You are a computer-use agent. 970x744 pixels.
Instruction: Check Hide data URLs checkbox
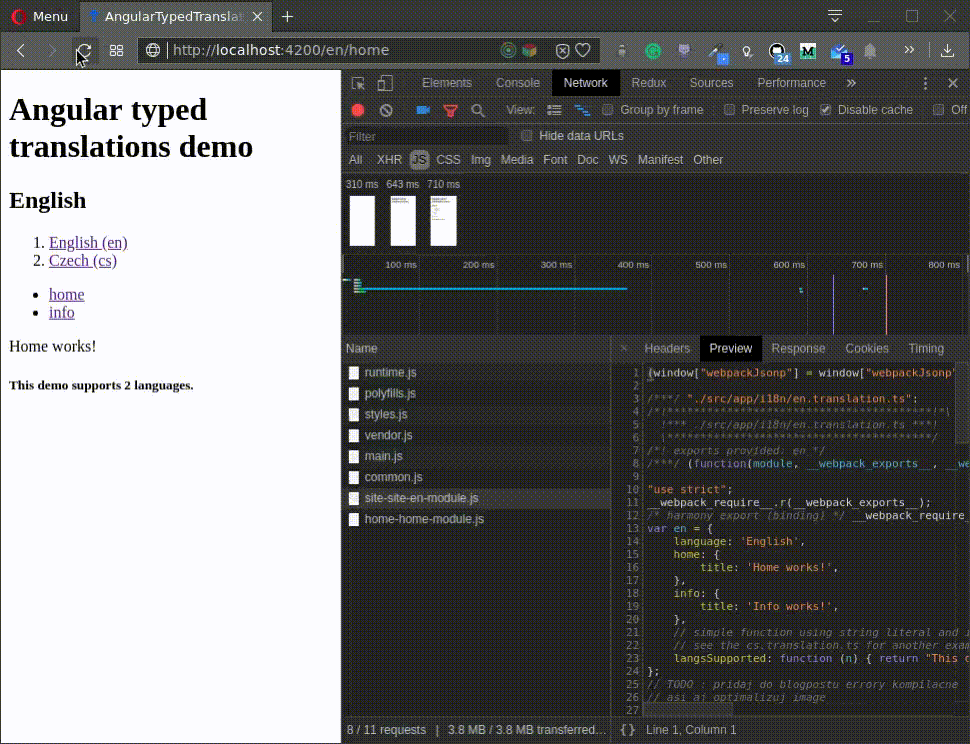tap(526, 136)
